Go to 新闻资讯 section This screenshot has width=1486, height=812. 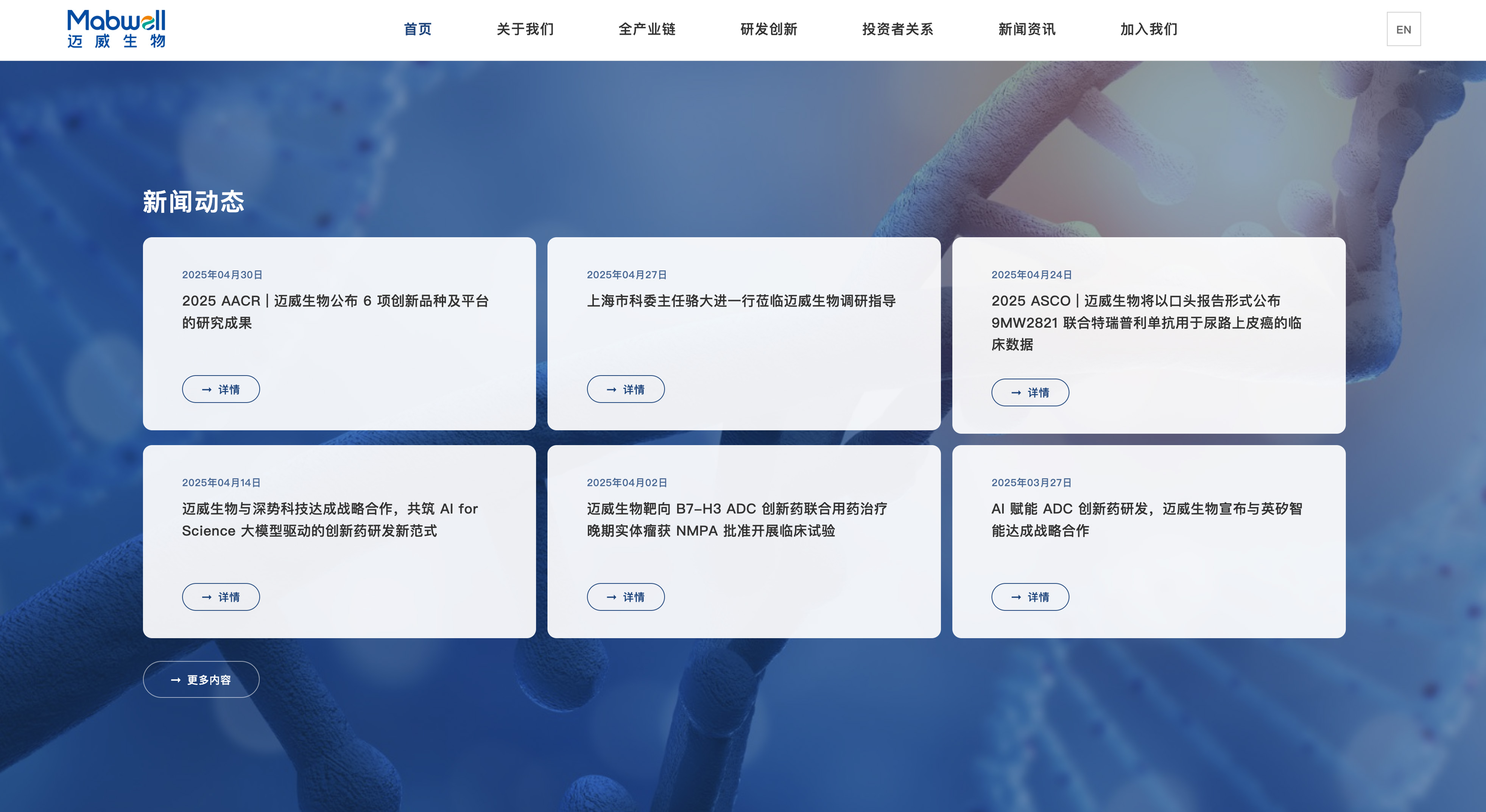pyautogui.click(x=1026, y=30)
